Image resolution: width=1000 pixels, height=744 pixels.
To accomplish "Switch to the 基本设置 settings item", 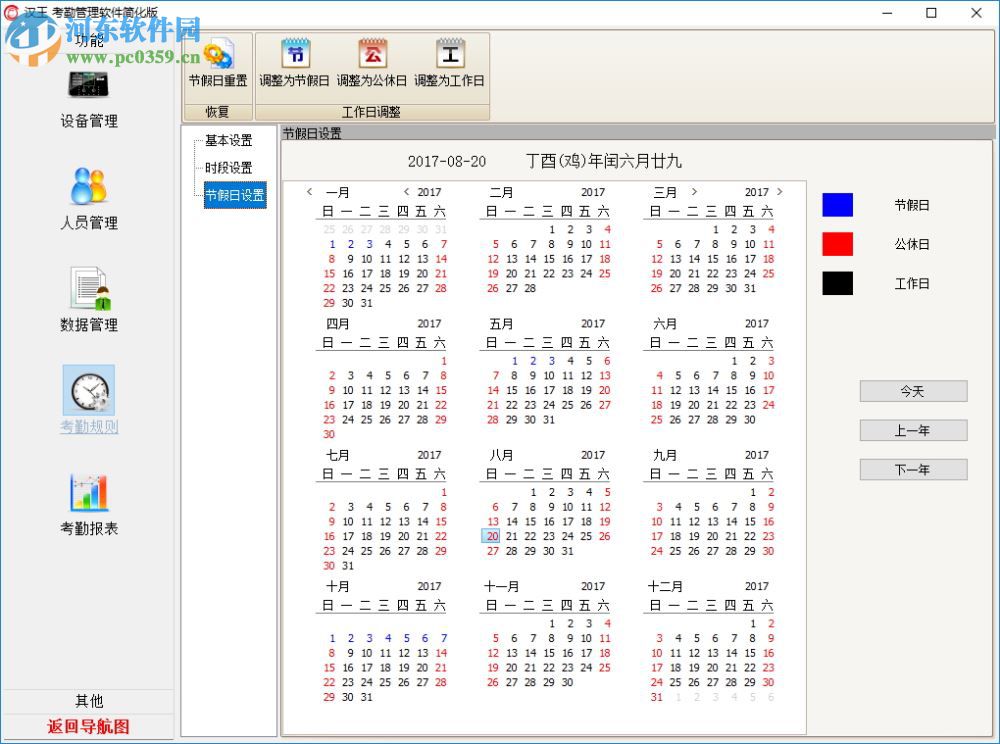I will pos(228,140).
